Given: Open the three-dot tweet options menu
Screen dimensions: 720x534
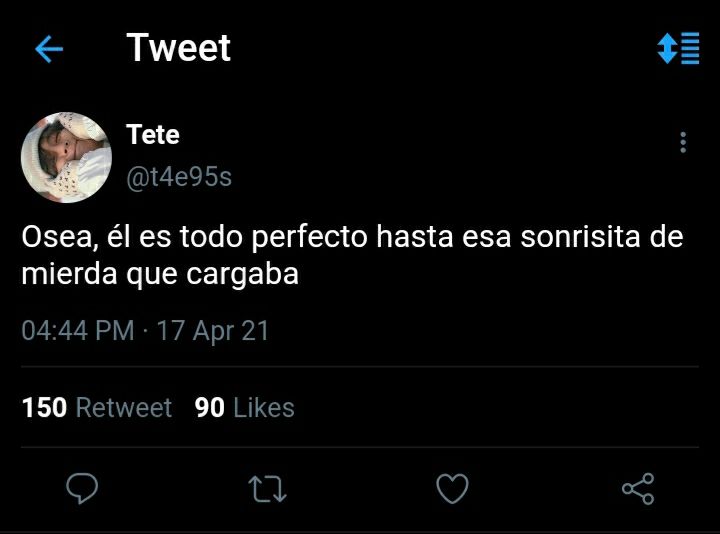Looking at the screenshot, I should point(683,142).
